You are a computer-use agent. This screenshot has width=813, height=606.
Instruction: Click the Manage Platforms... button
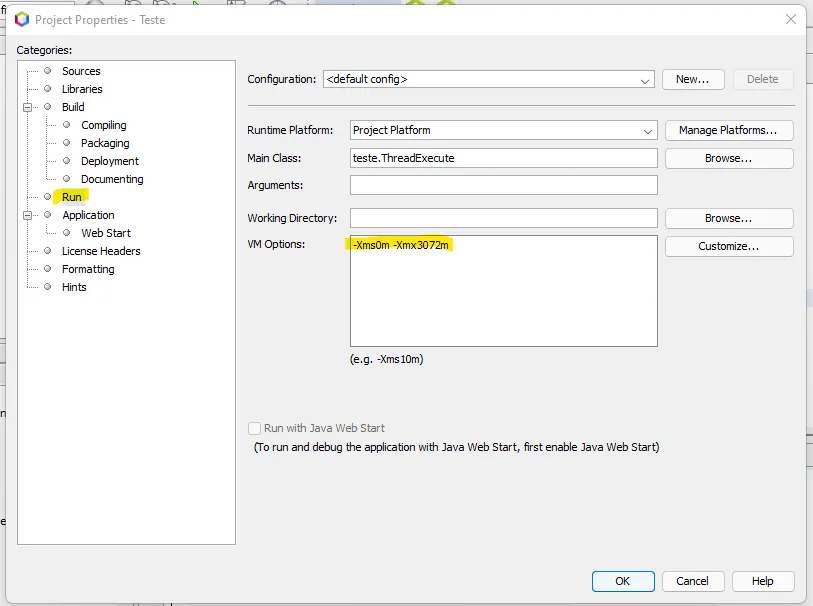pyautogui.click(x=728, y=130)
